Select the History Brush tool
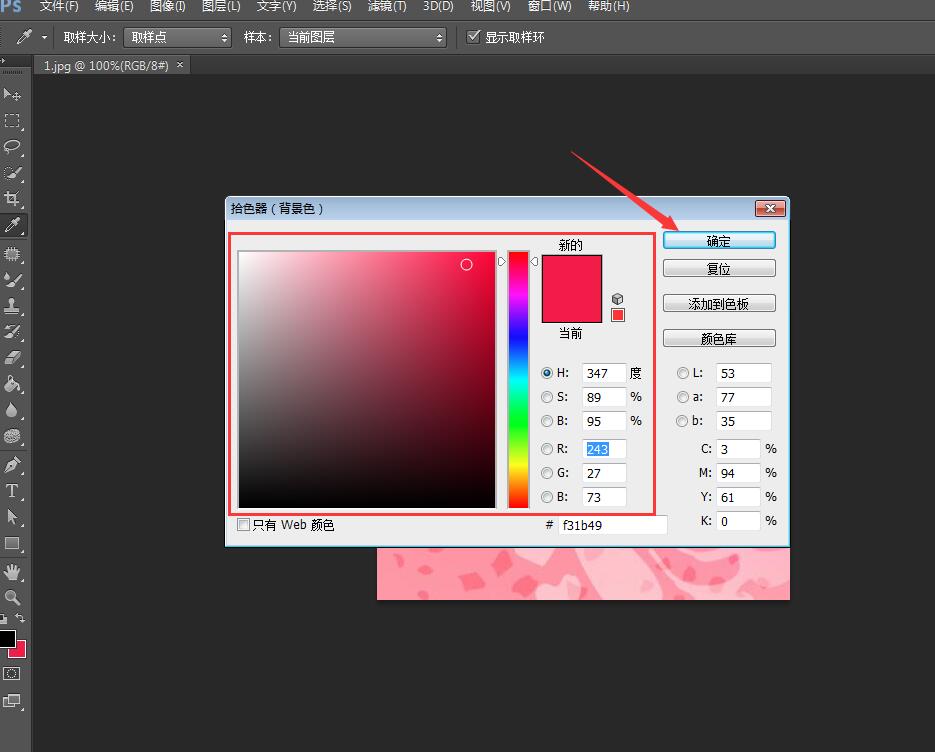935x752 pixels. click(x=12, y=332)
